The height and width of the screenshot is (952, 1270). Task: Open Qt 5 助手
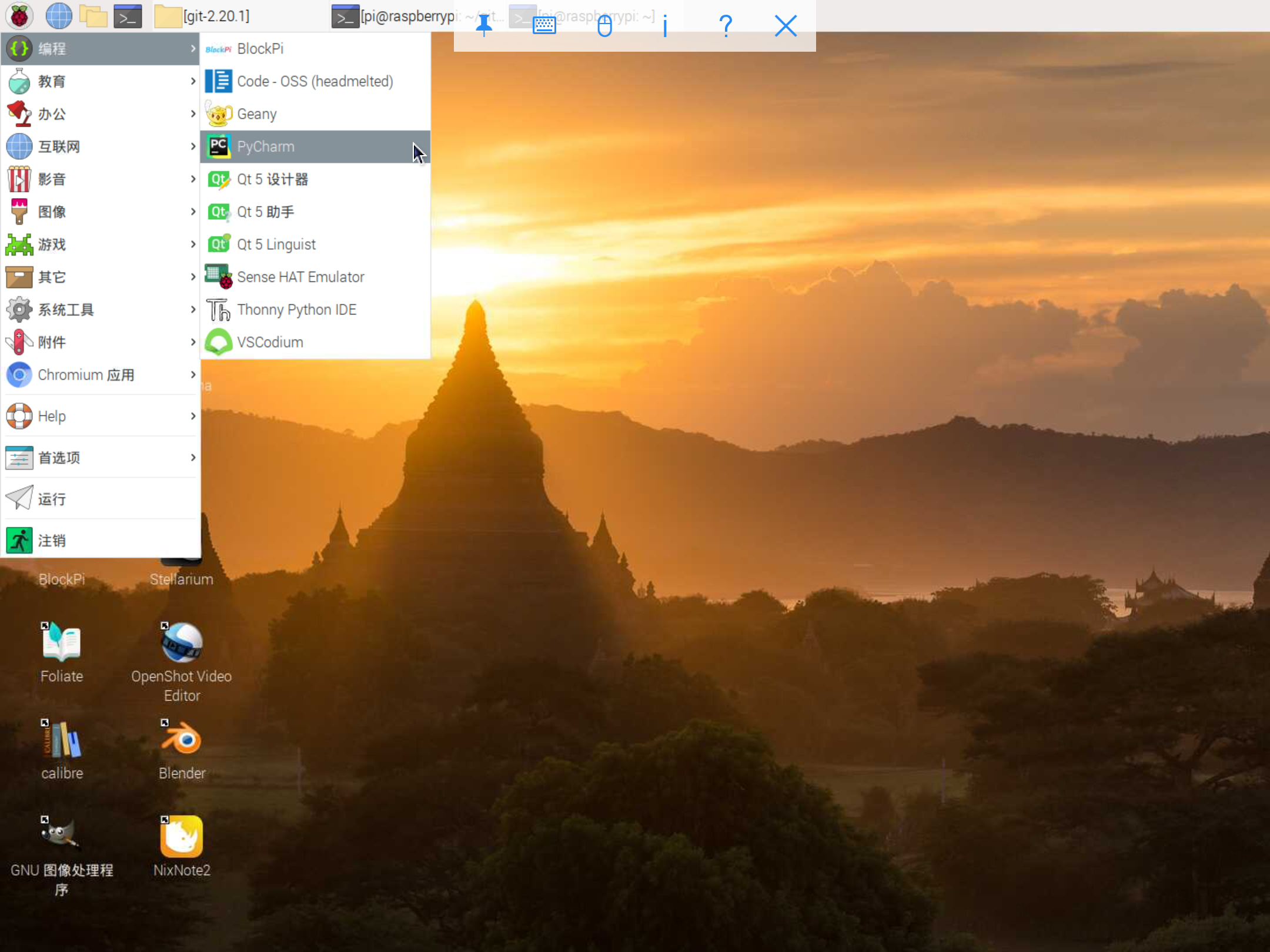pyautogui.click(x=316, y=212)
